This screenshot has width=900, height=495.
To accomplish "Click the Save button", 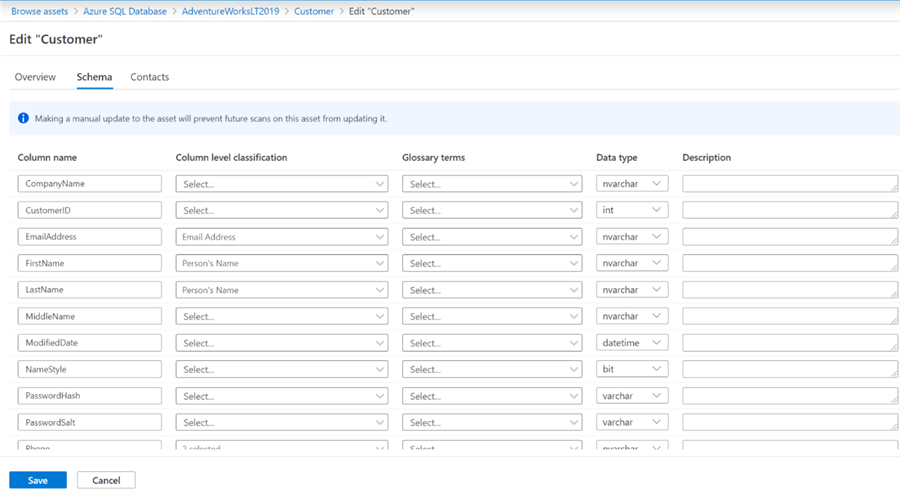I will click(38, 480).
